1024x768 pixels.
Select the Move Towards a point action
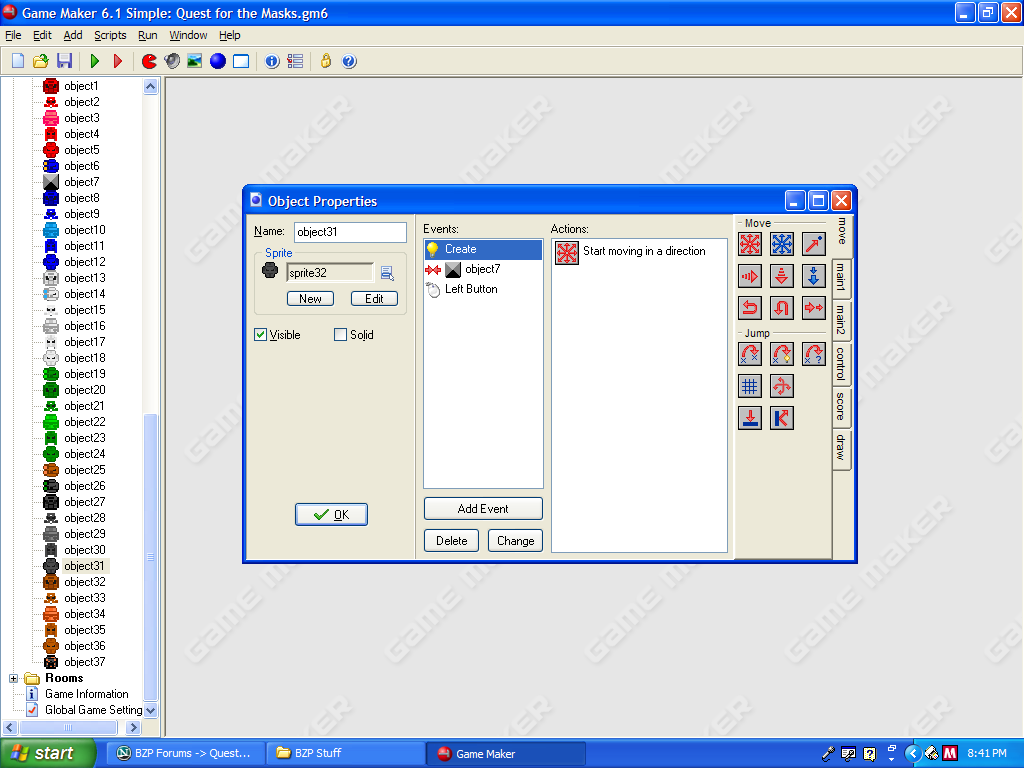[814, 244]
